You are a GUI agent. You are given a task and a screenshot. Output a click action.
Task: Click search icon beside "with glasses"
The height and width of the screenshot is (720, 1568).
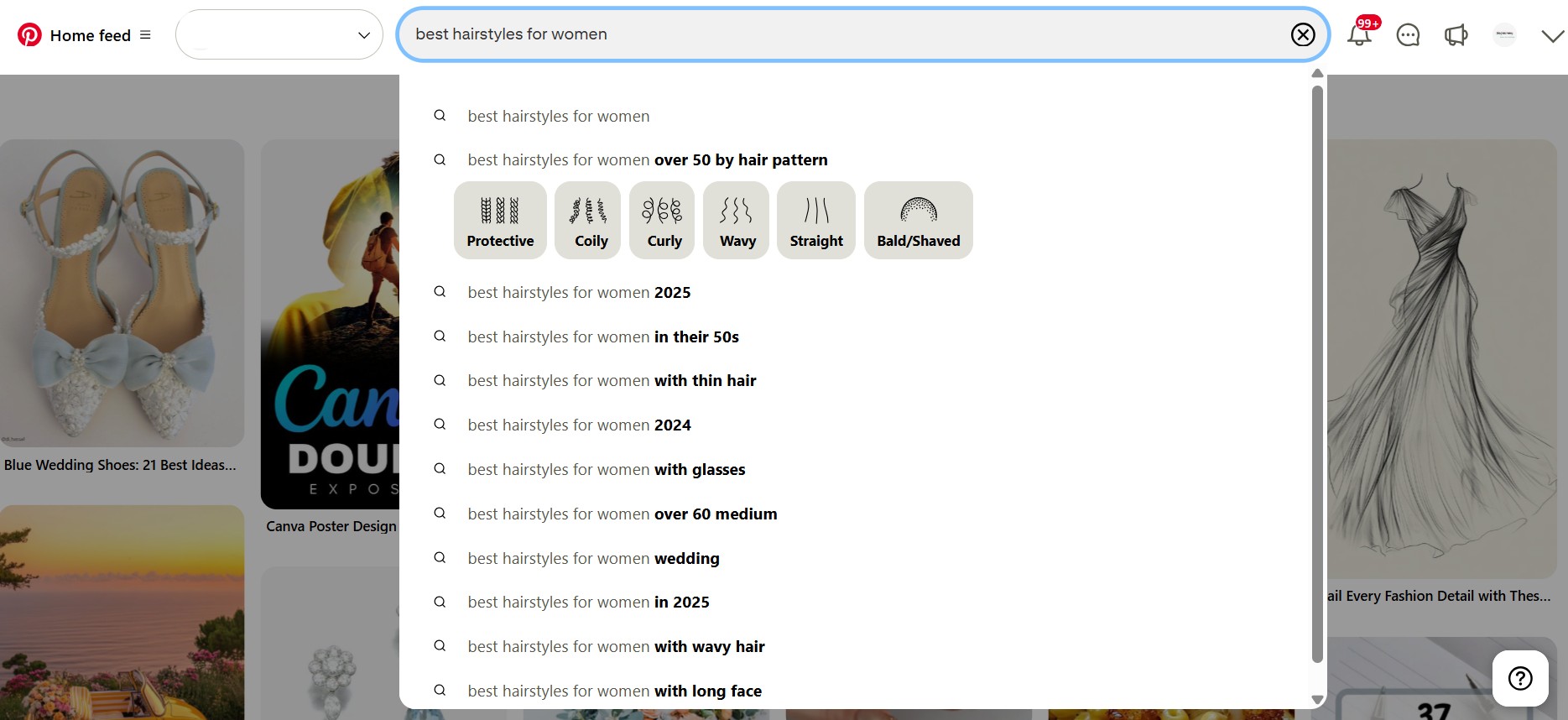pos(440,469)
